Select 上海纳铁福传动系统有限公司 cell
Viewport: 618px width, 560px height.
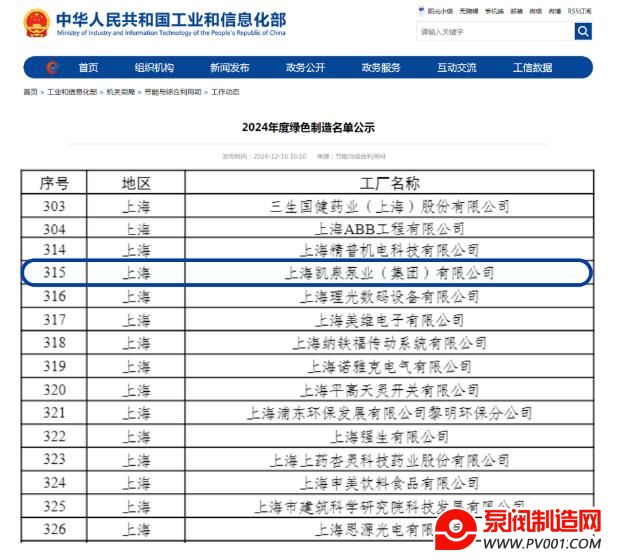pyautogui.click(x=389, y=343)
